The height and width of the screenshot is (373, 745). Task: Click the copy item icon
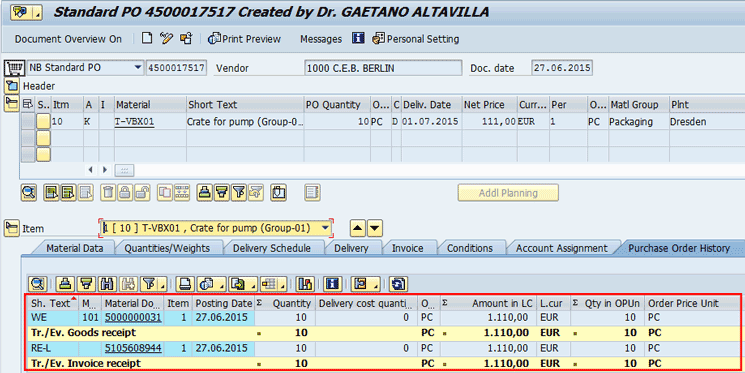(165, 192)
